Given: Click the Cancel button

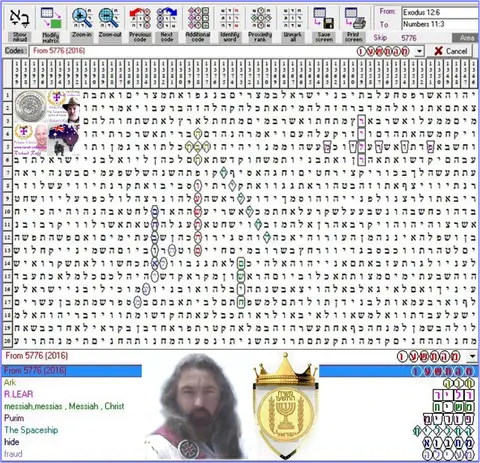Looking at the screenshot, I should [451, 51].
